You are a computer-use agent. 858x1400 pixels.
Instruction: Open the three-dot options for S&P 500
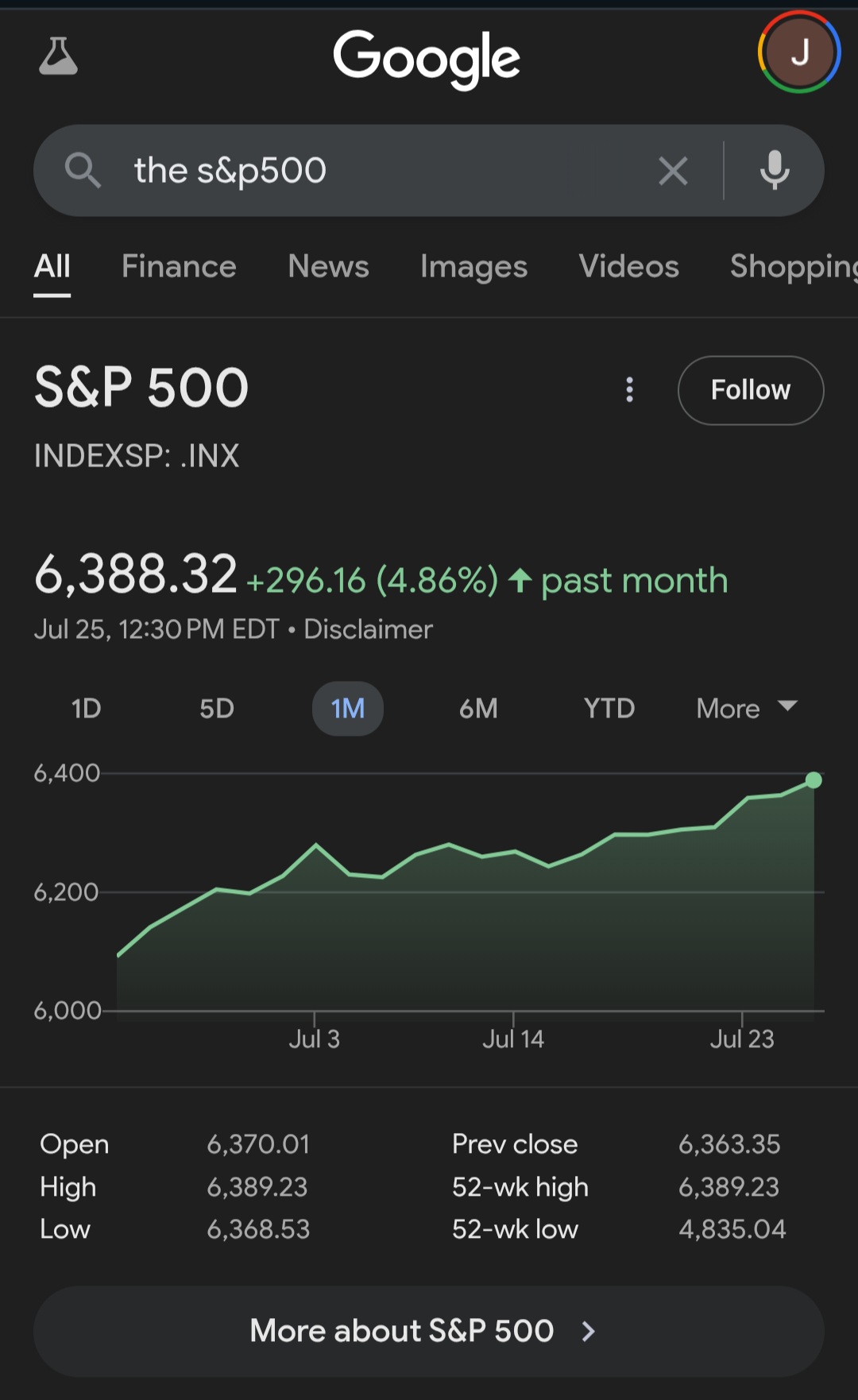[x=629, y=389]
